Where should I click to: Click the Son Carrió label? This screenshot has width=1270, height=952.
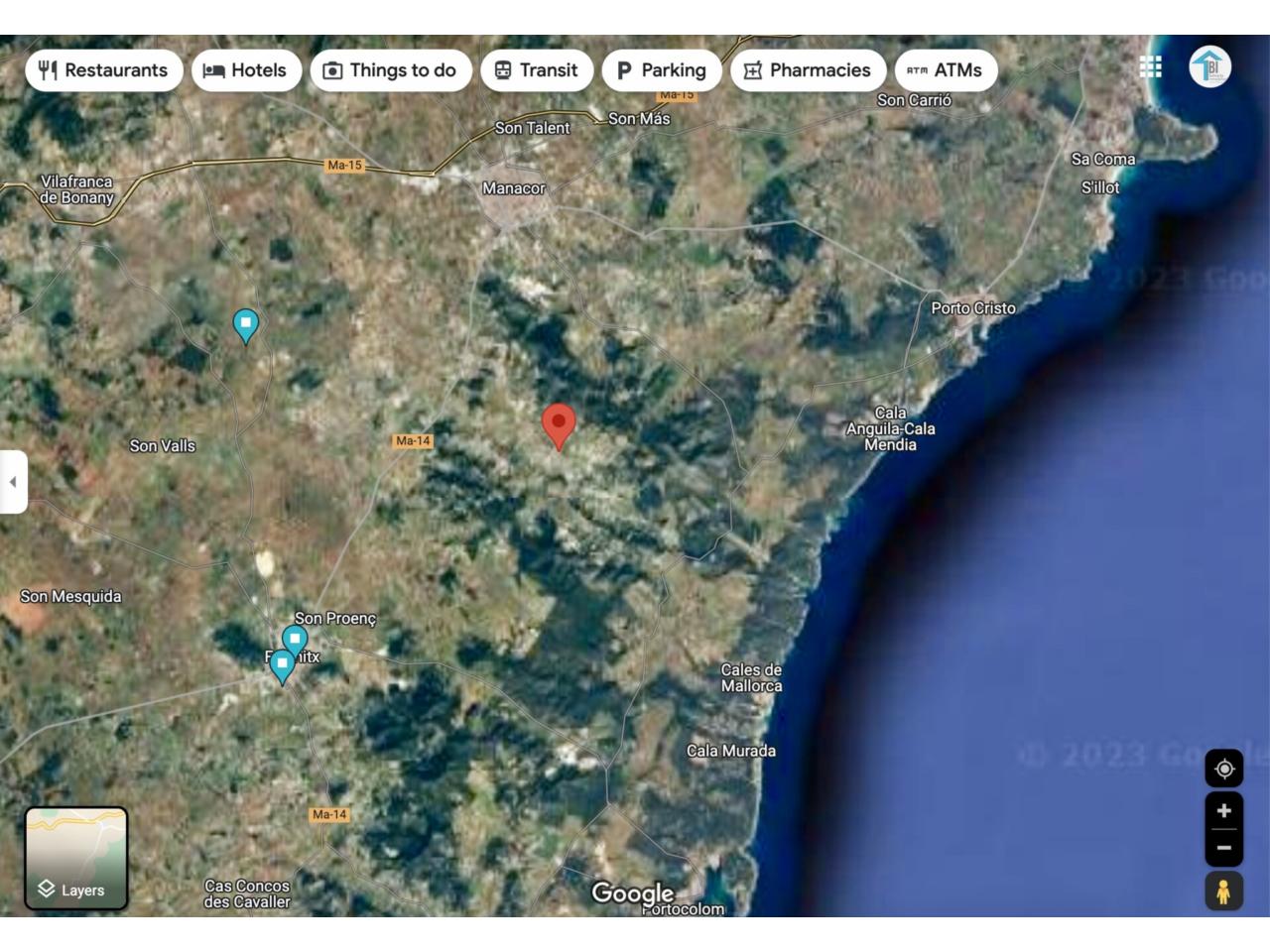coord(914,100)
